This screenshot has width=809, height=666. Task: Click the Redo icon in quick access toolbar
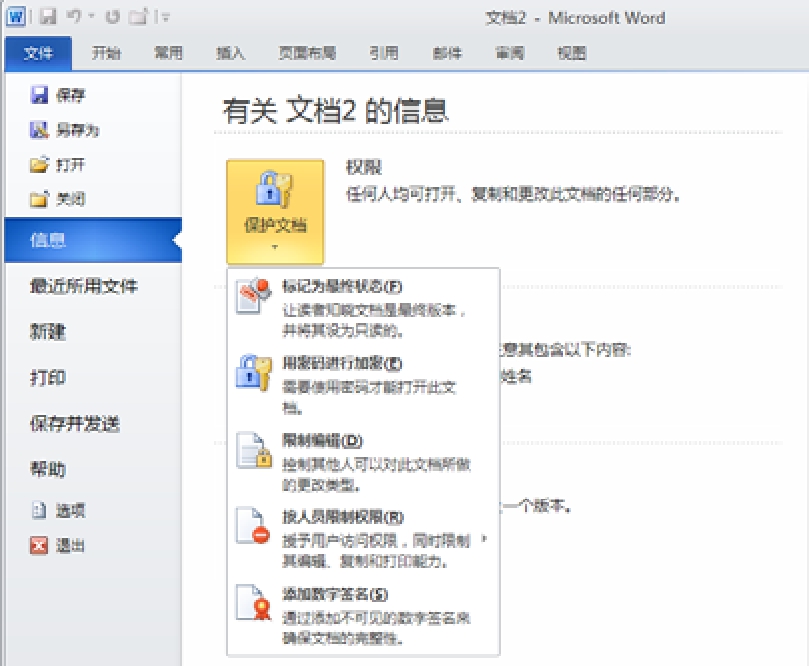pyautogui.click(x=112, y=17)
